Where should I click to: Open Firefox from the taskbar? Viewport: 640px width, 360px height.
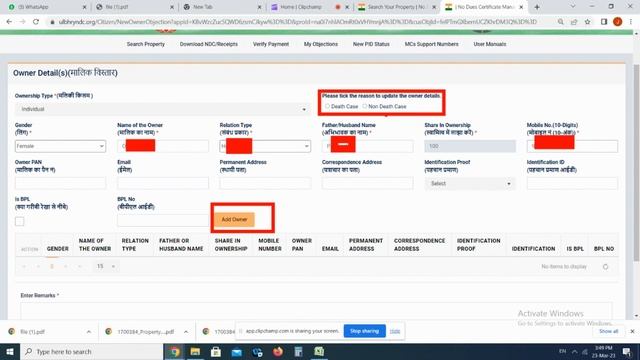[278, 351]
